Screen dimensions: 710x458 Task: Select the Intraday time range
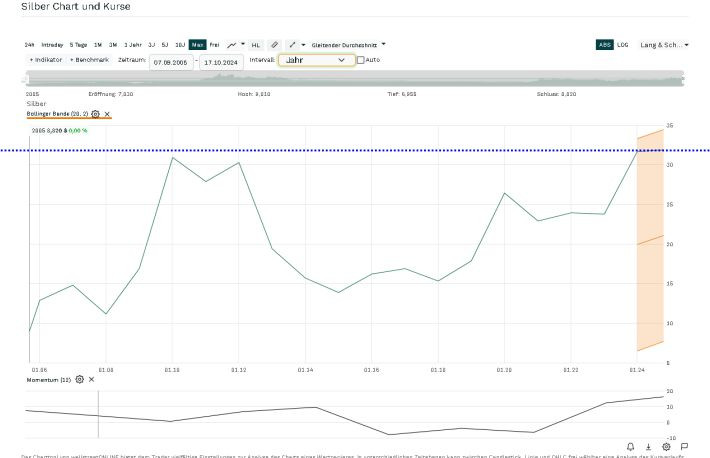[52, 45]
